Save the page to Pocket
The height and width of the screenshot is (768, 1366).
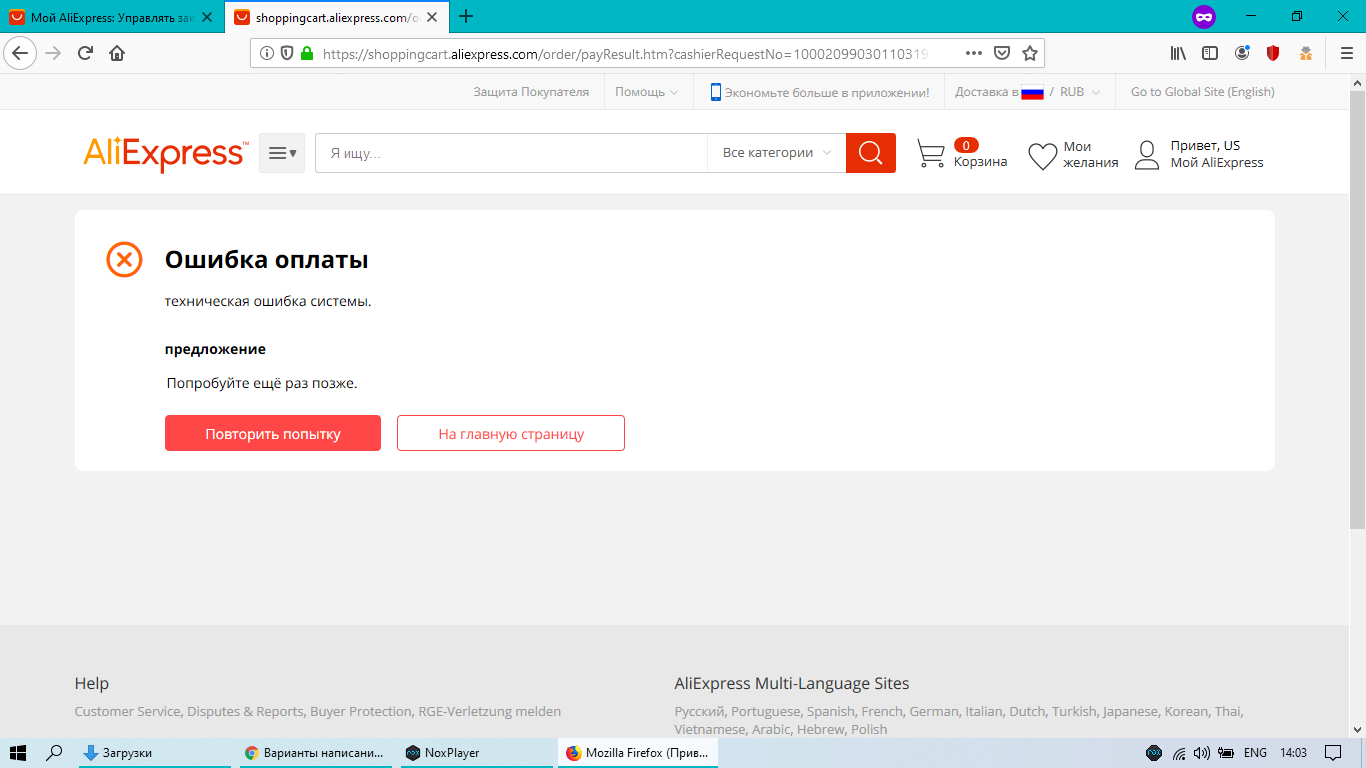point(1002,54)
